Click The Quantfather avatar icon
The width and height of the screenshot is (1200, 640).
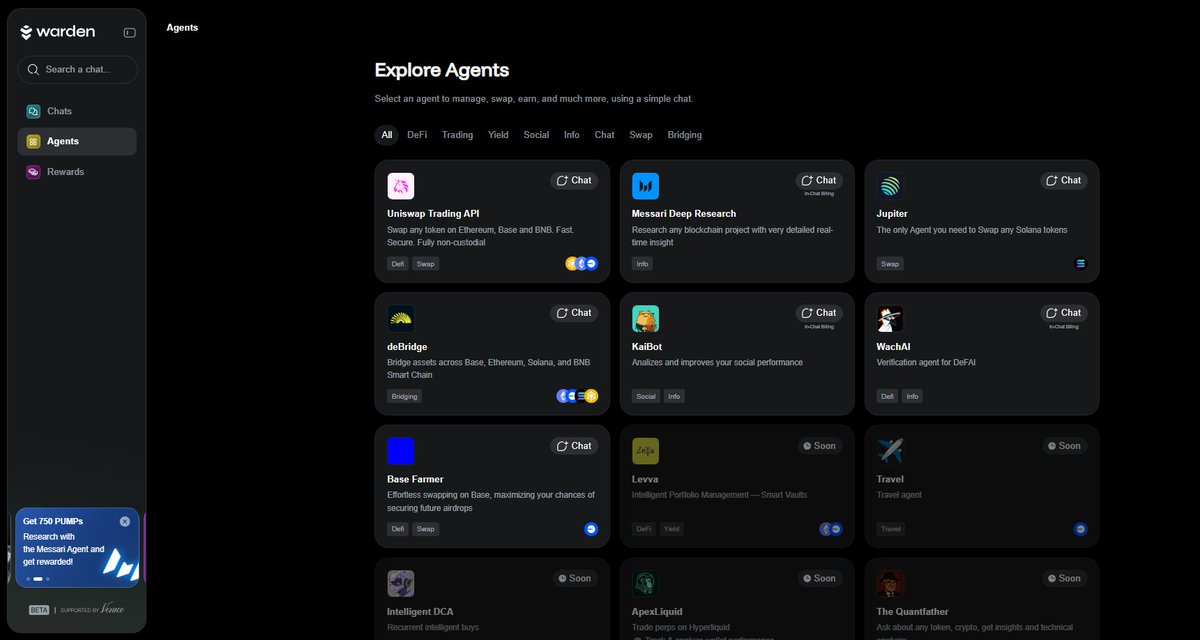click(890, 583)
